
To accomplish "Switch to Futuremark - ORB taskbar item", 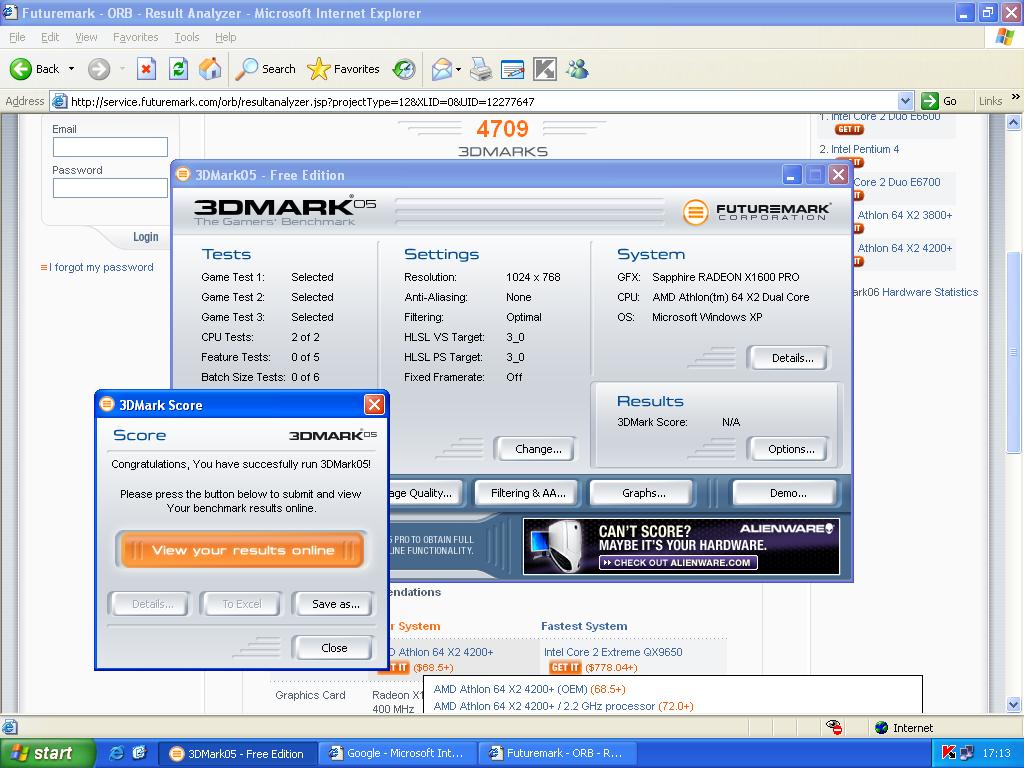I will pos(556,753).
